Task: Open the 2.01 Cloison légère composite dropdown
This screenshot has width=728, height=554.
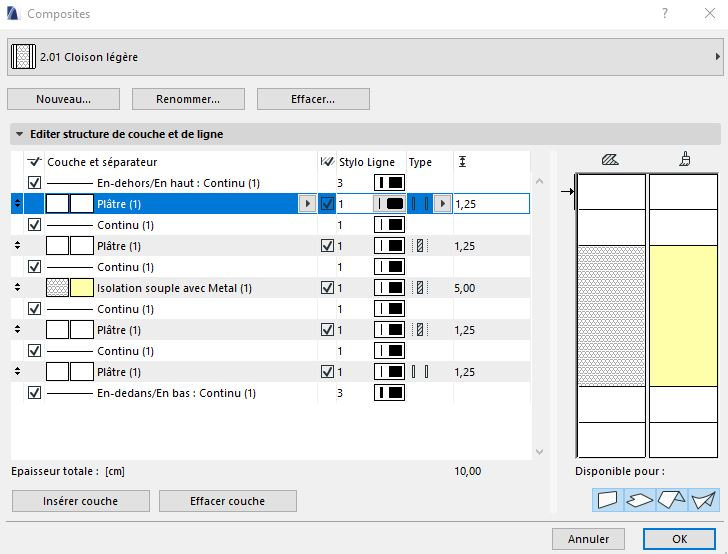Action: (x=365, y=57)
